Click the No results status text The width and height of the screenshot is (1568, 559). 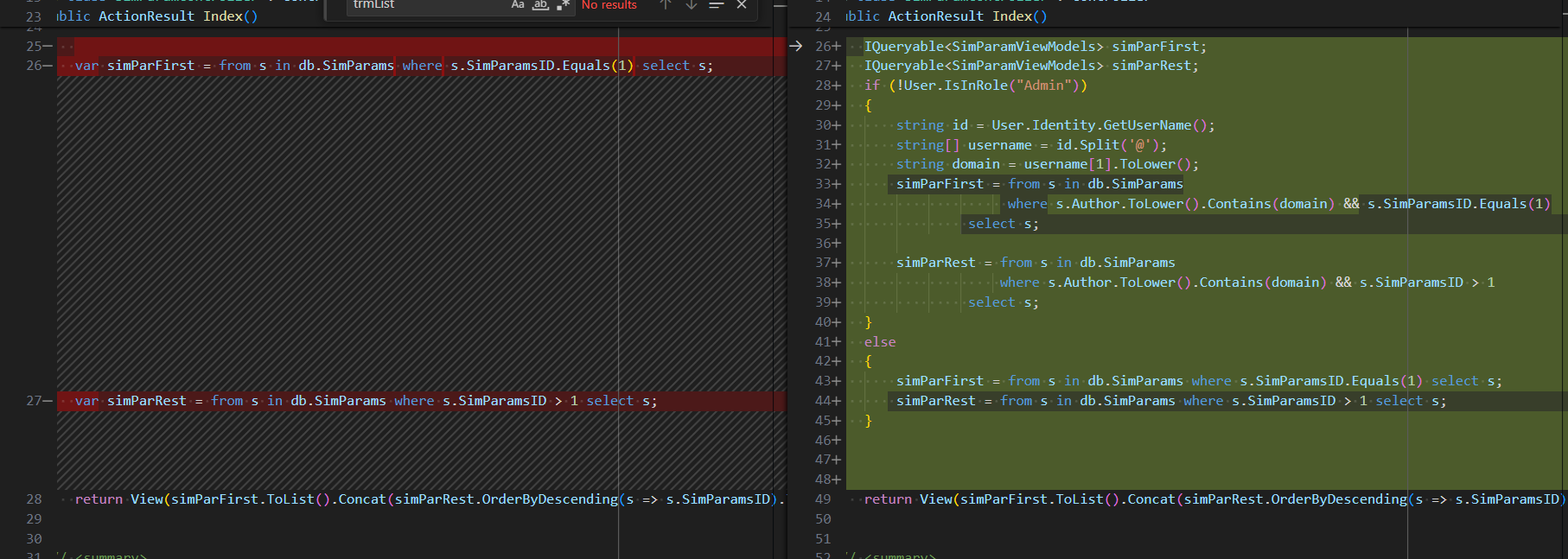[x=609, y=5]
